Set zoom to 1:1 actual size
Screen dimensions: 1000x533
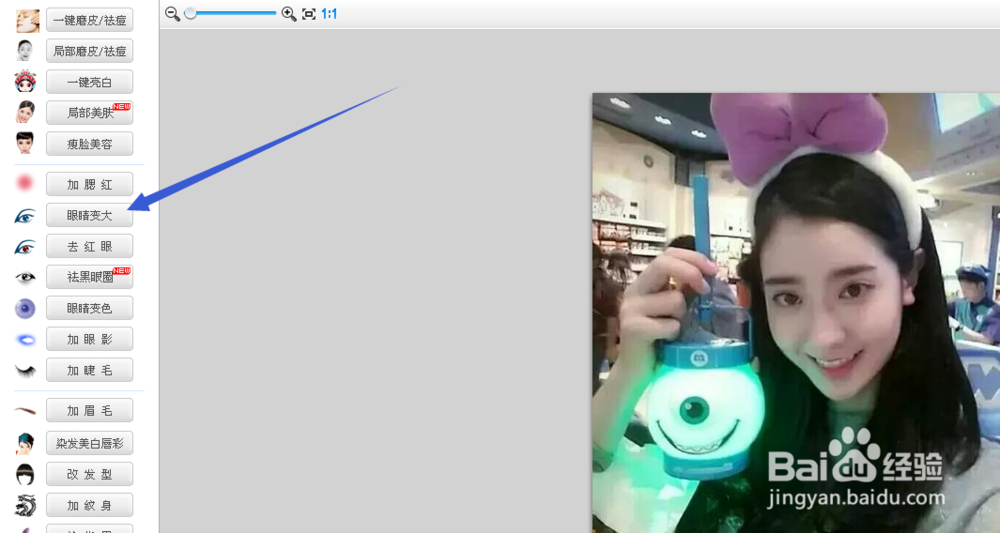point(329,13)
